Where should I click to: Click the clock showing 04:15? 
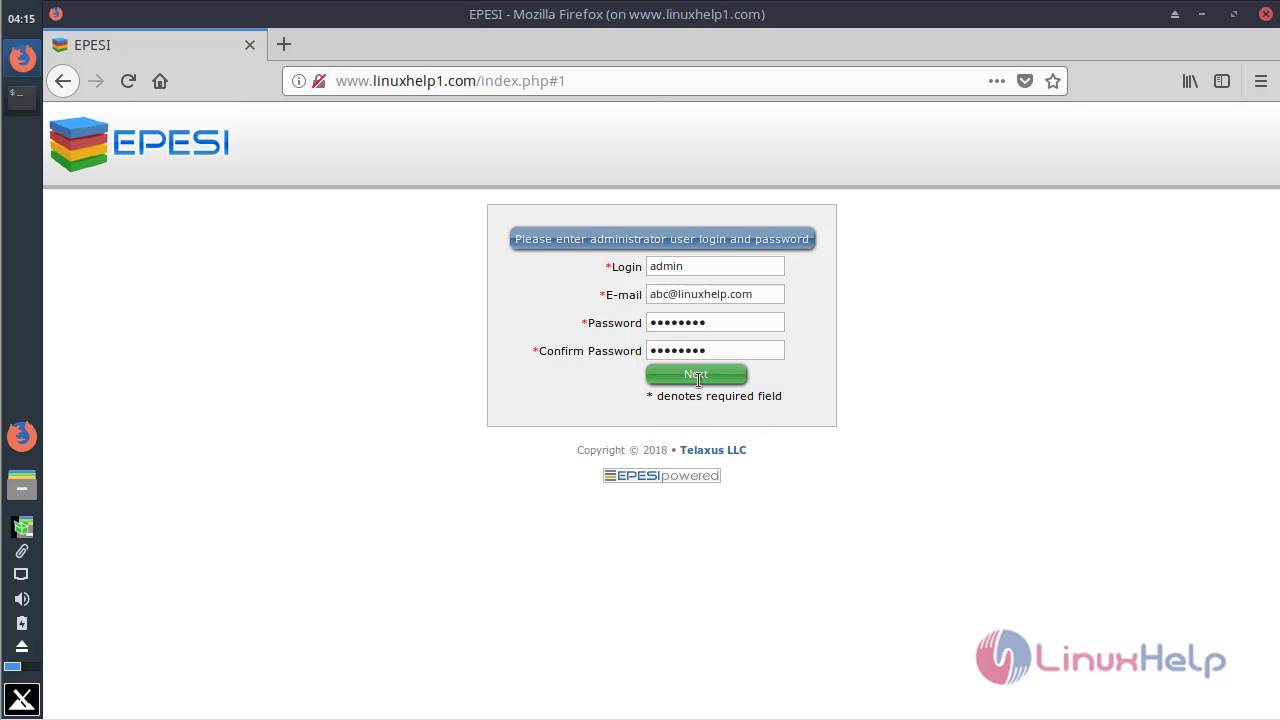(22, 19)
